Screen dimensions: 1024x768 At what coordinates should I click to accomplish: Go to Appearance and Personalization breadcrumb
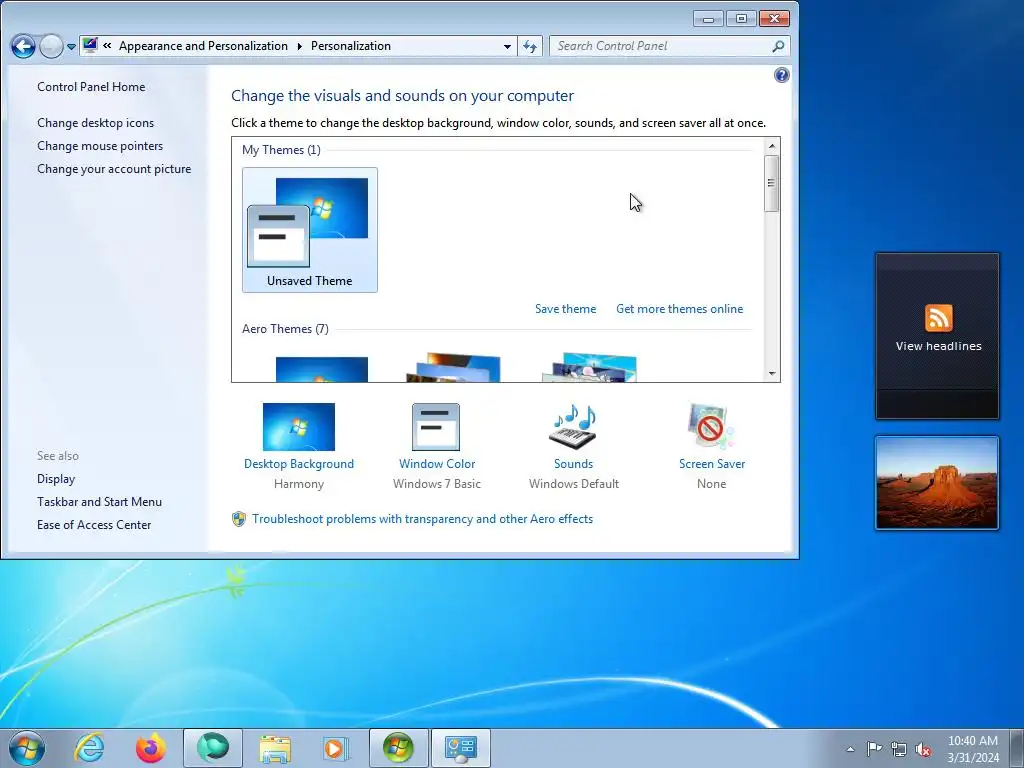click(203, 46)
